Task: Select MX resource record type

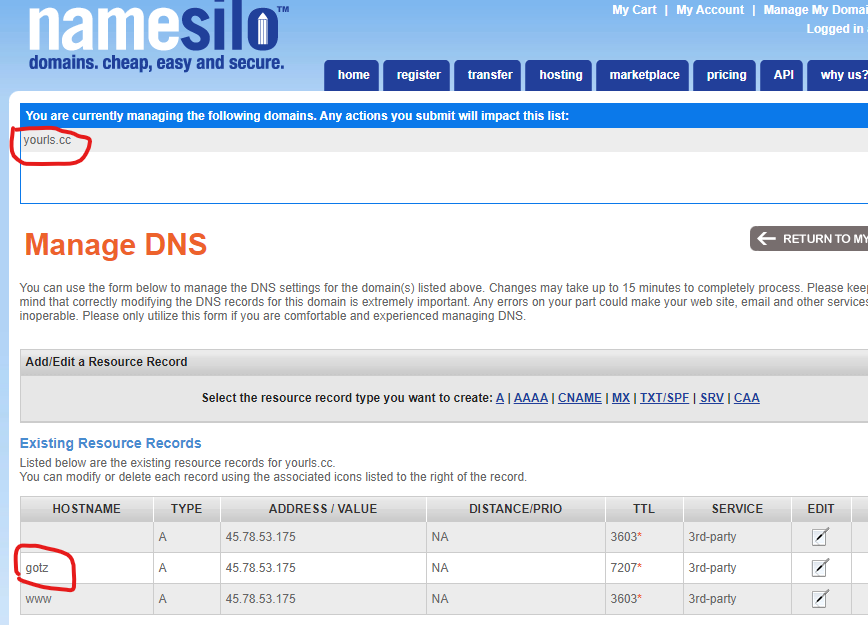Action: coord(621,398)
